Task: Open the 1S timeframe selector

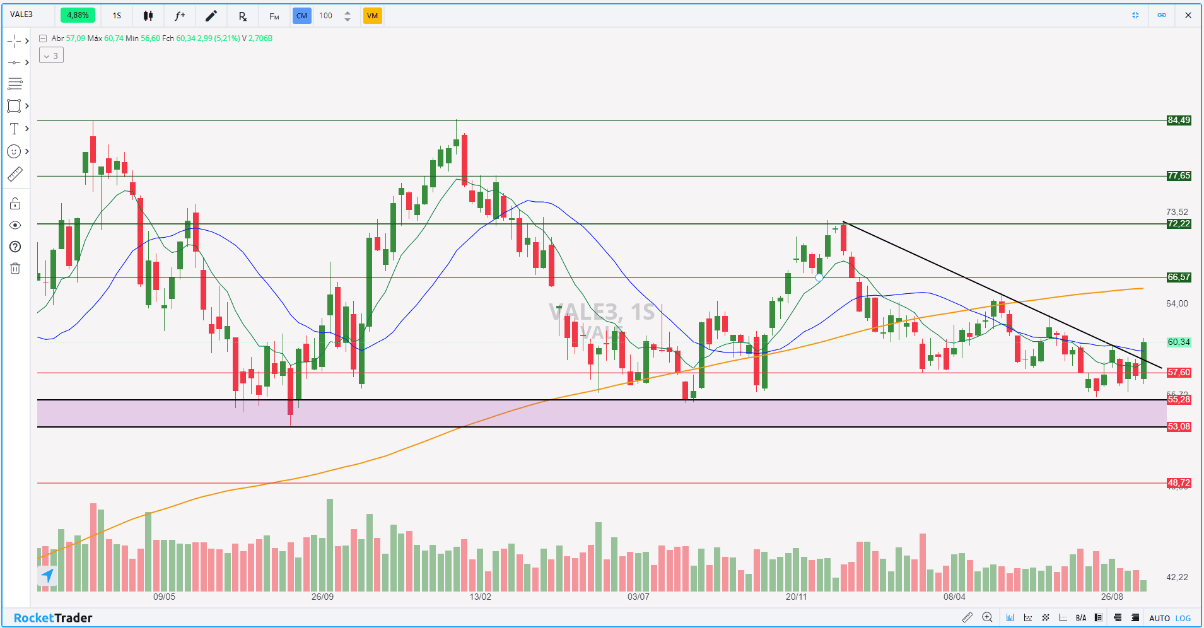Action: pos(117,16)
